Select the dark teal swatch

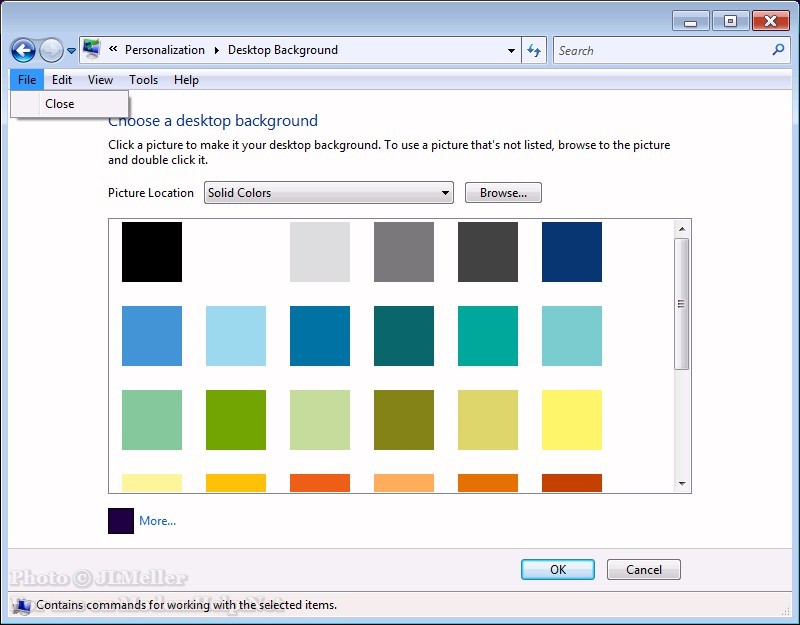pos(404,336)
